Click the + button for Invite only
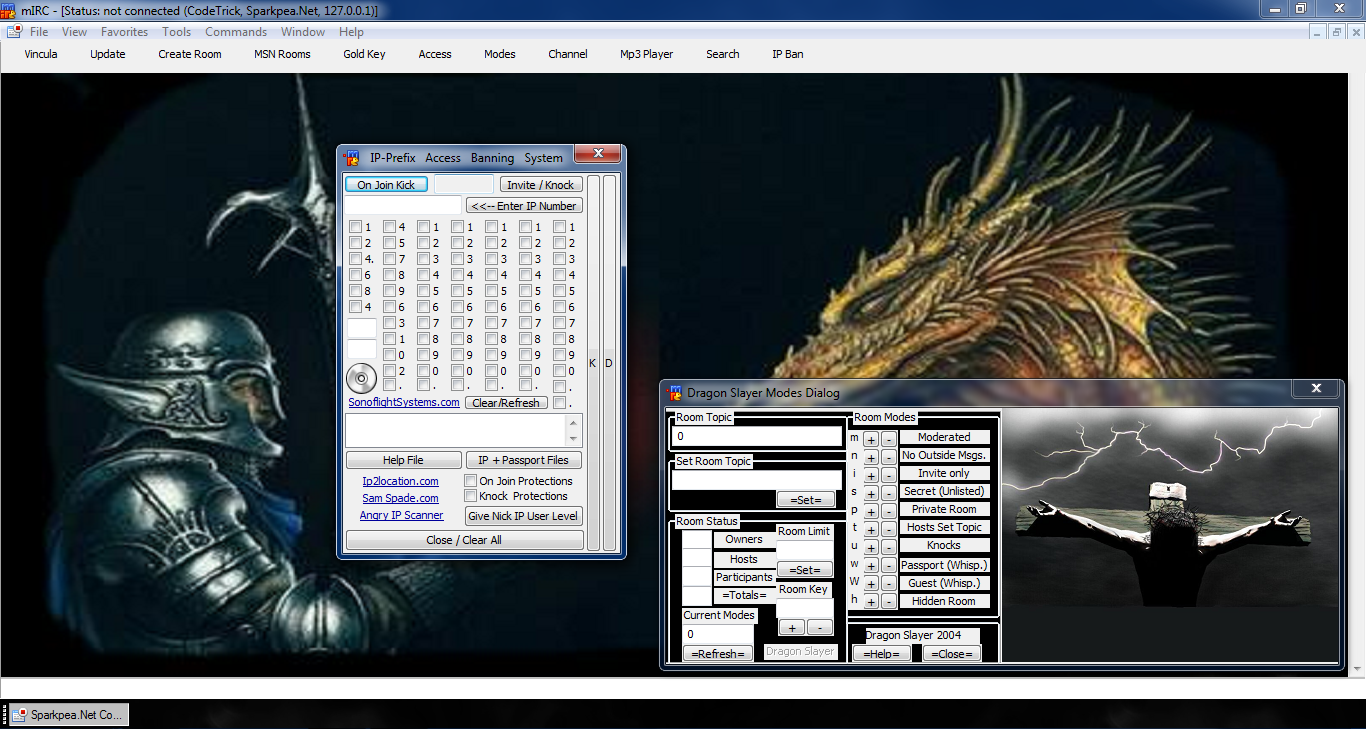This screenshot has width=1366, height=729. coord(871,475)
